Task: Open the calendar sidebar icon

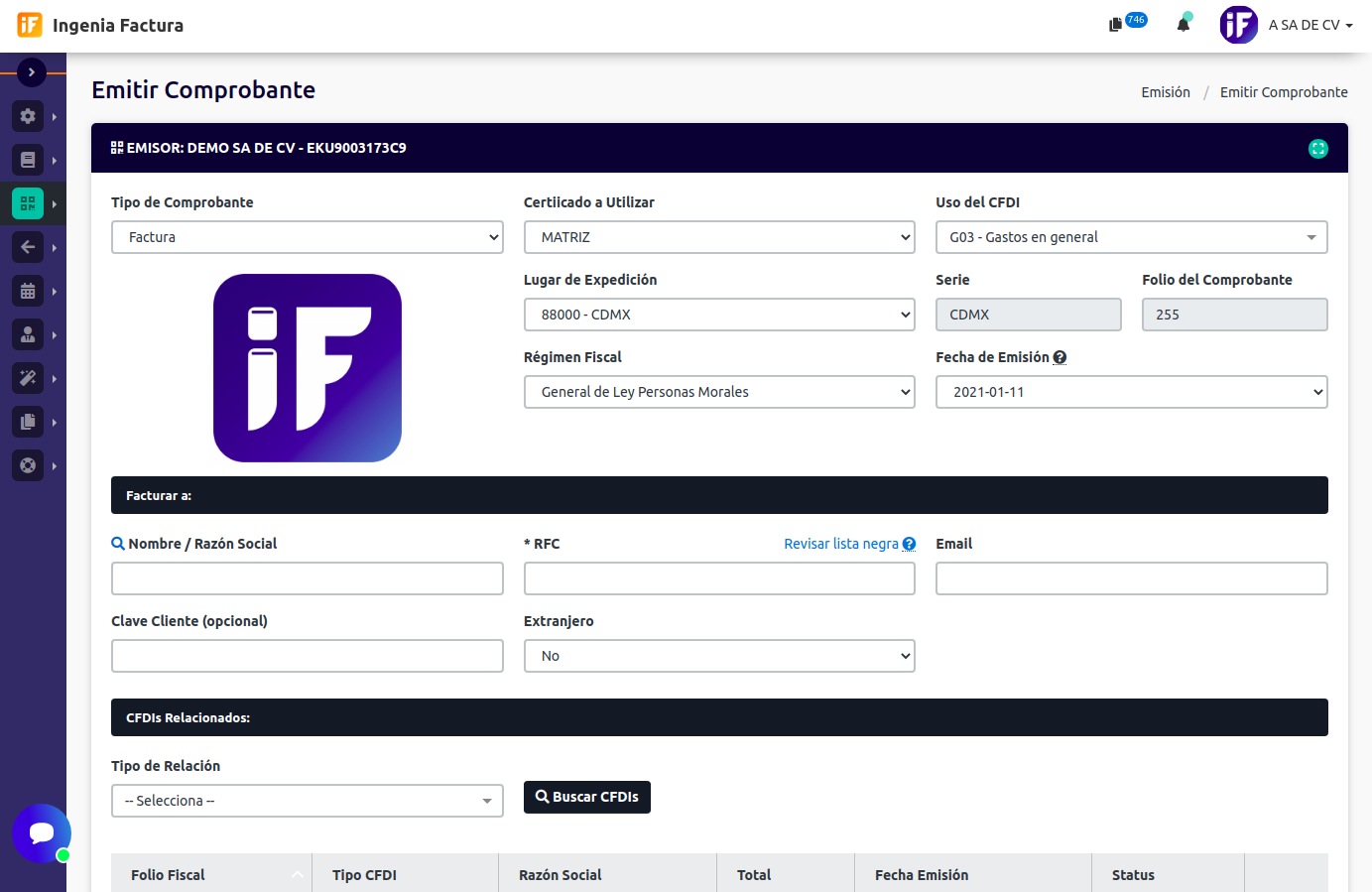Action: [x=28, y=291]
